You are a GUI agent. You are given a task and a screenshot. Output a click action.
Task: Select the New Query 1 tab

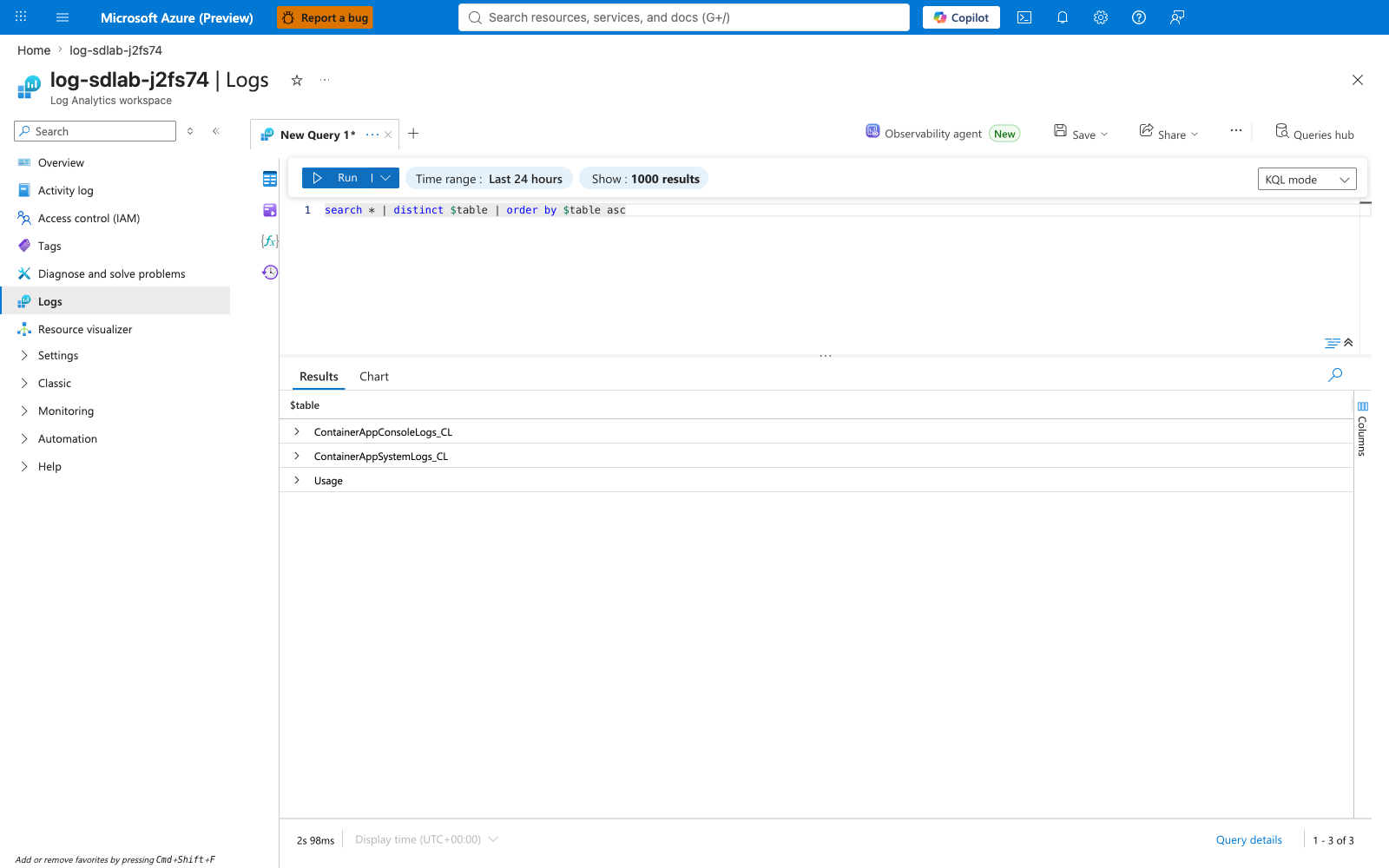click(x=318, y=135)
